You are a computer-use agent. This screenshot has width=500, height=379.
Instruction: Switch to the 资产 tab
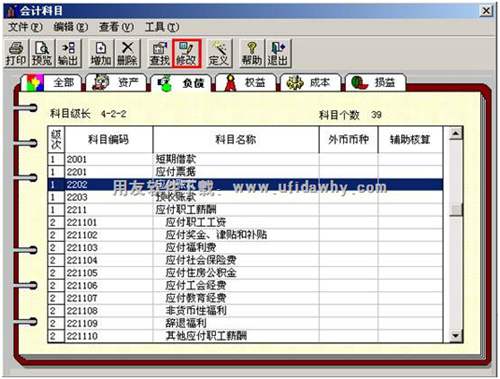pos(116,83)
